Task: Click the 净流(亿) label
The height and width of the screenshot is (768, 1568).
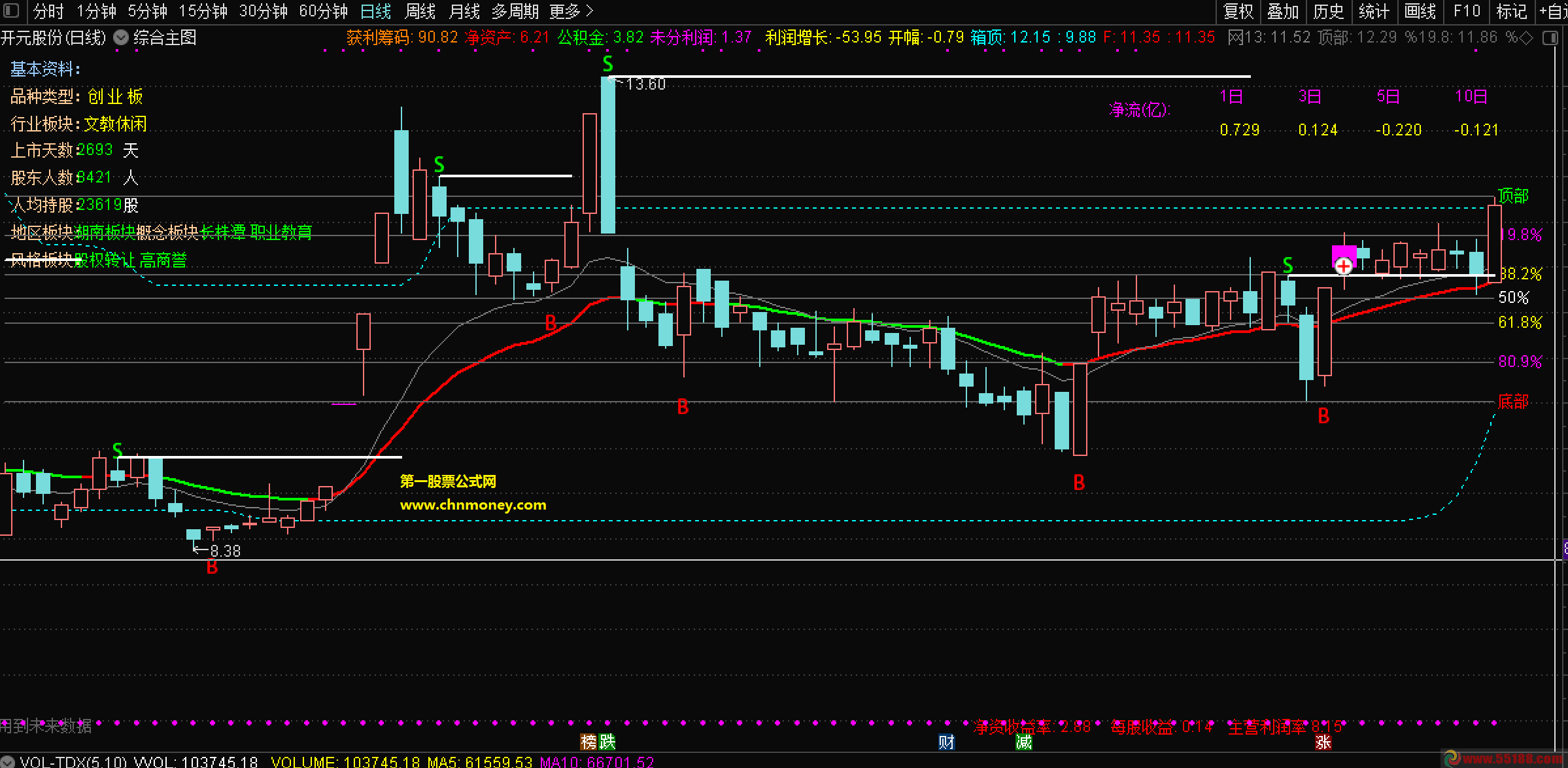Action: coord(1140,109)
